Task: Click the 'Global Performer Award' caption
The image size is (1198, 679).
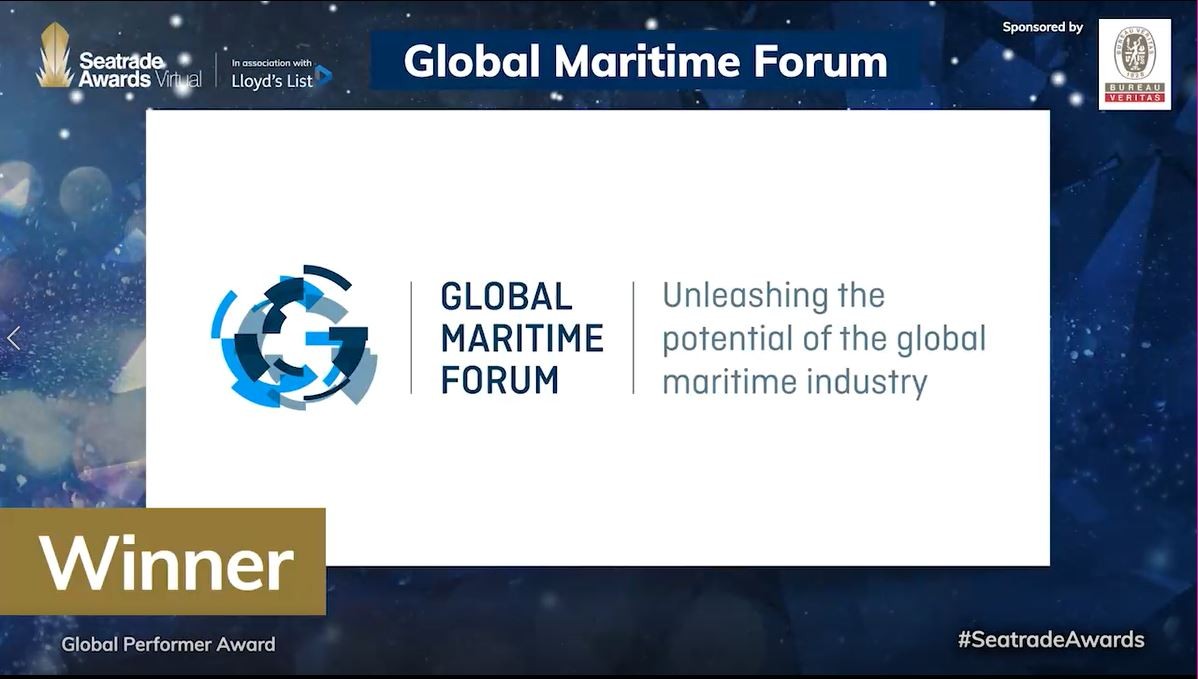Action: [x=168, y=645]
